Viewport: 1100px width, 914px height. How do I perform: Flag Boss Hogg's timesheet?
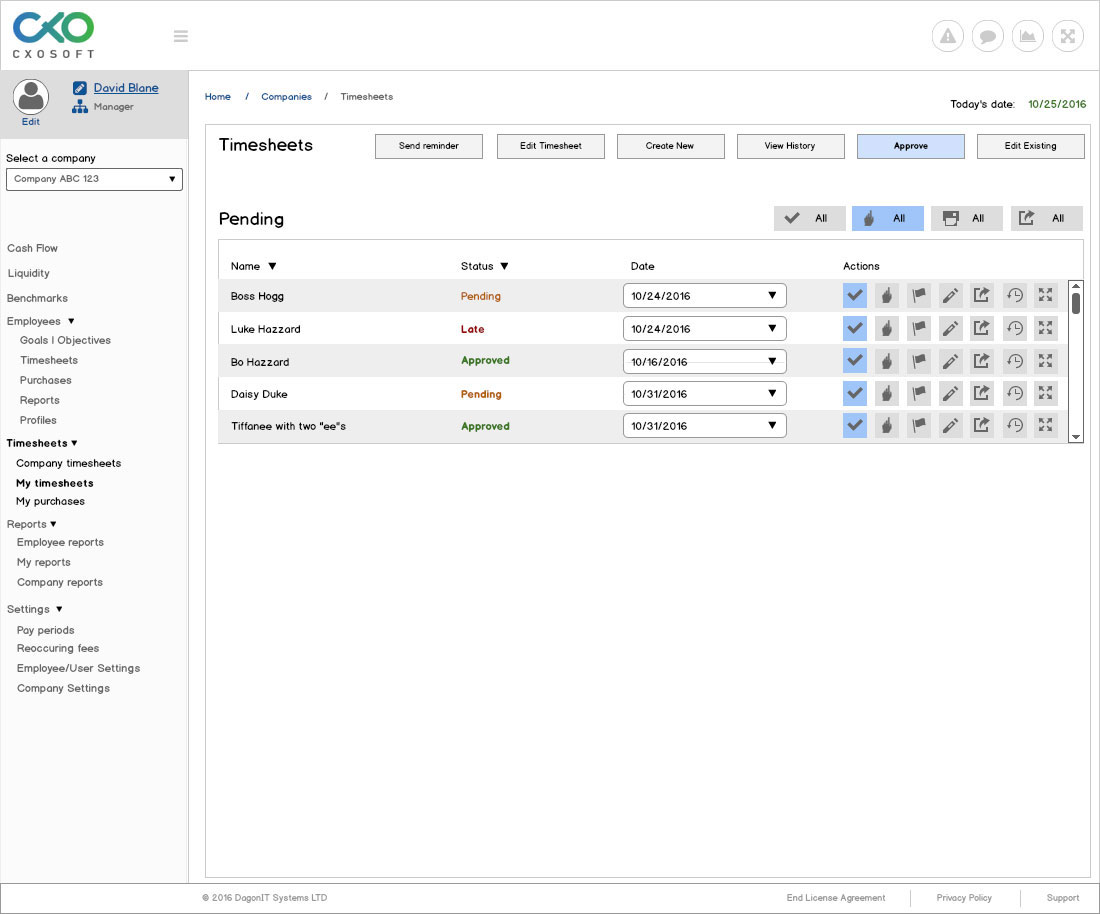pyautogui.click(x=918, y=296)
